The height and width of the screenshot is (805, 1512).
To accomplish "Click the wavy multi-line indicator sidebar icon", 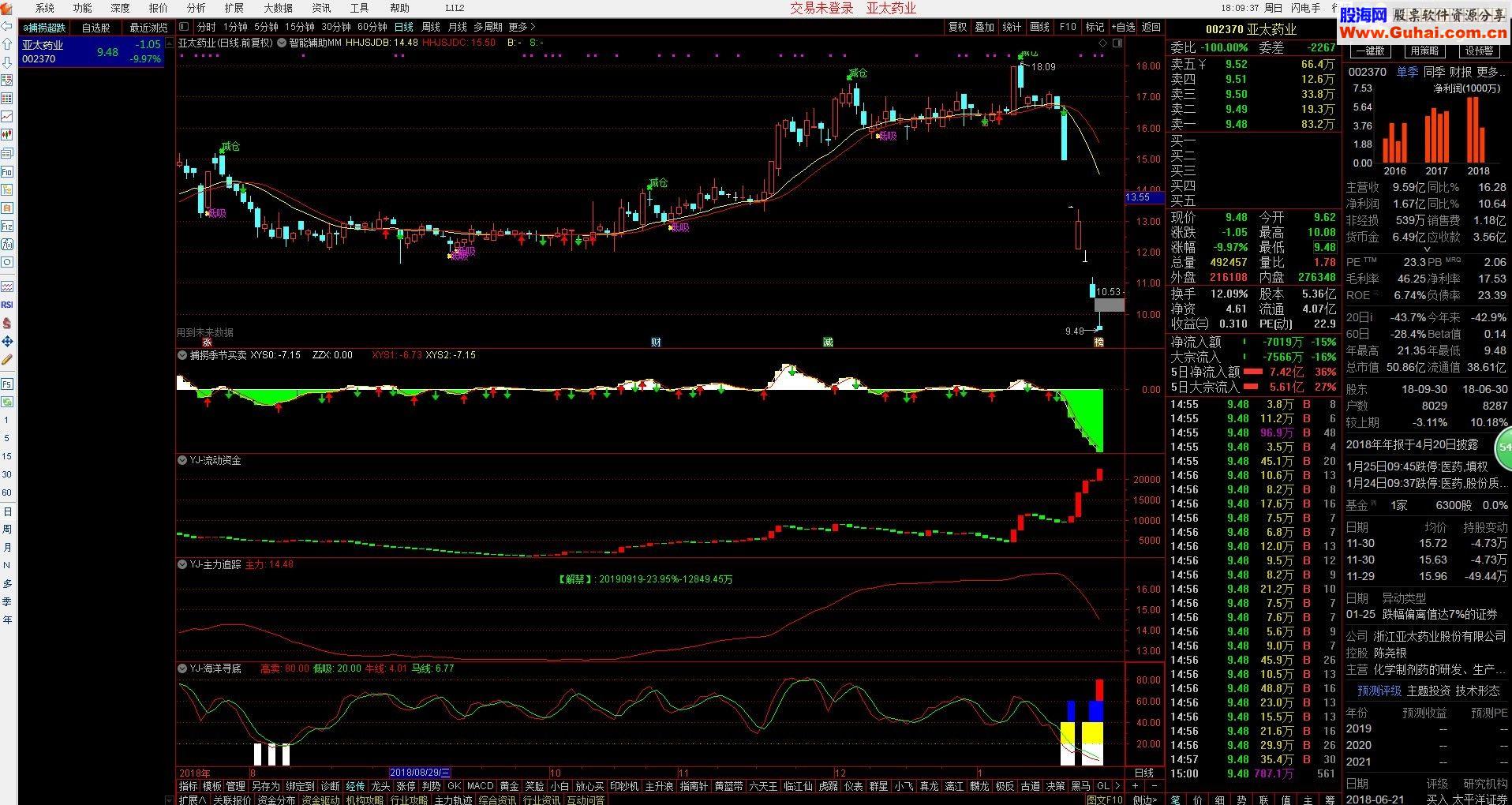I will tap(7, 286).
